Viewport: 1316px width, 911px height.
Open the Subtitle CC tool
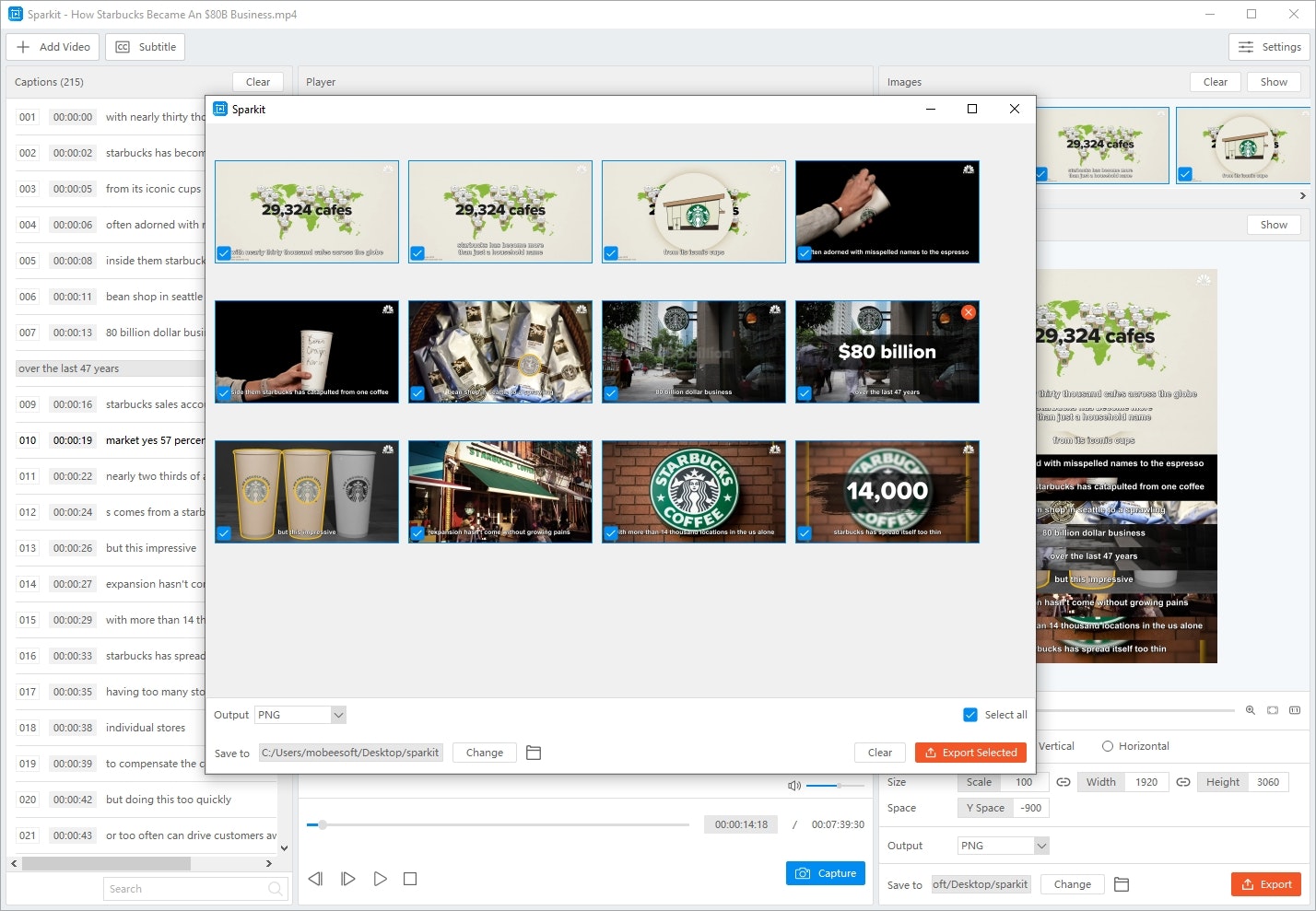click(146, 47)
